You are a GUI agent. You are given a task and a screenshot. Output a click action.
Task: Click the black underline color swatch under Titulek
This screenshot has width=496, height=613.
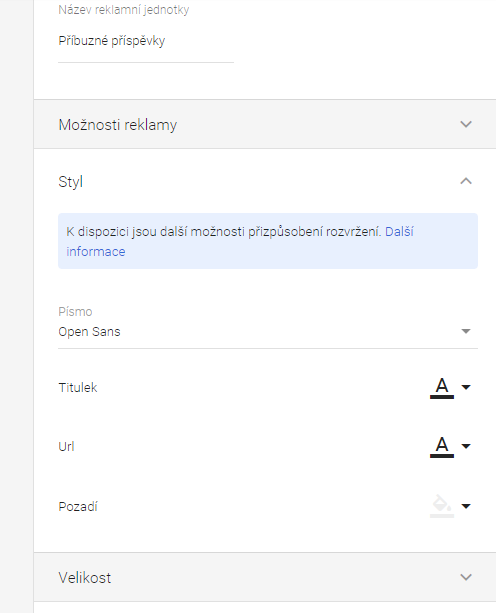click(442, 397)
